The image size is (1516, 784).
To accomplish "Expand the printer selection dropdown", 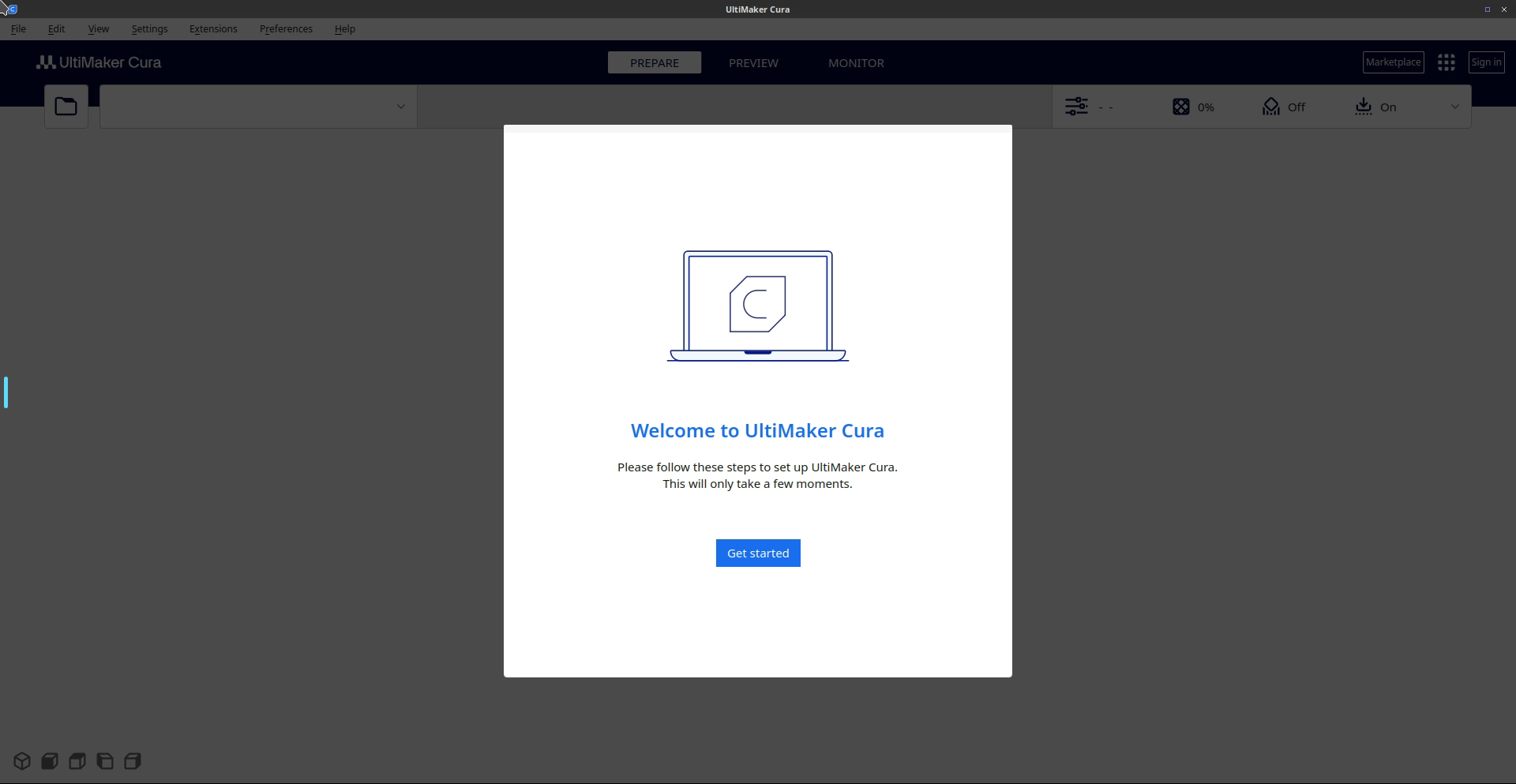I will (x=400, y=107).
